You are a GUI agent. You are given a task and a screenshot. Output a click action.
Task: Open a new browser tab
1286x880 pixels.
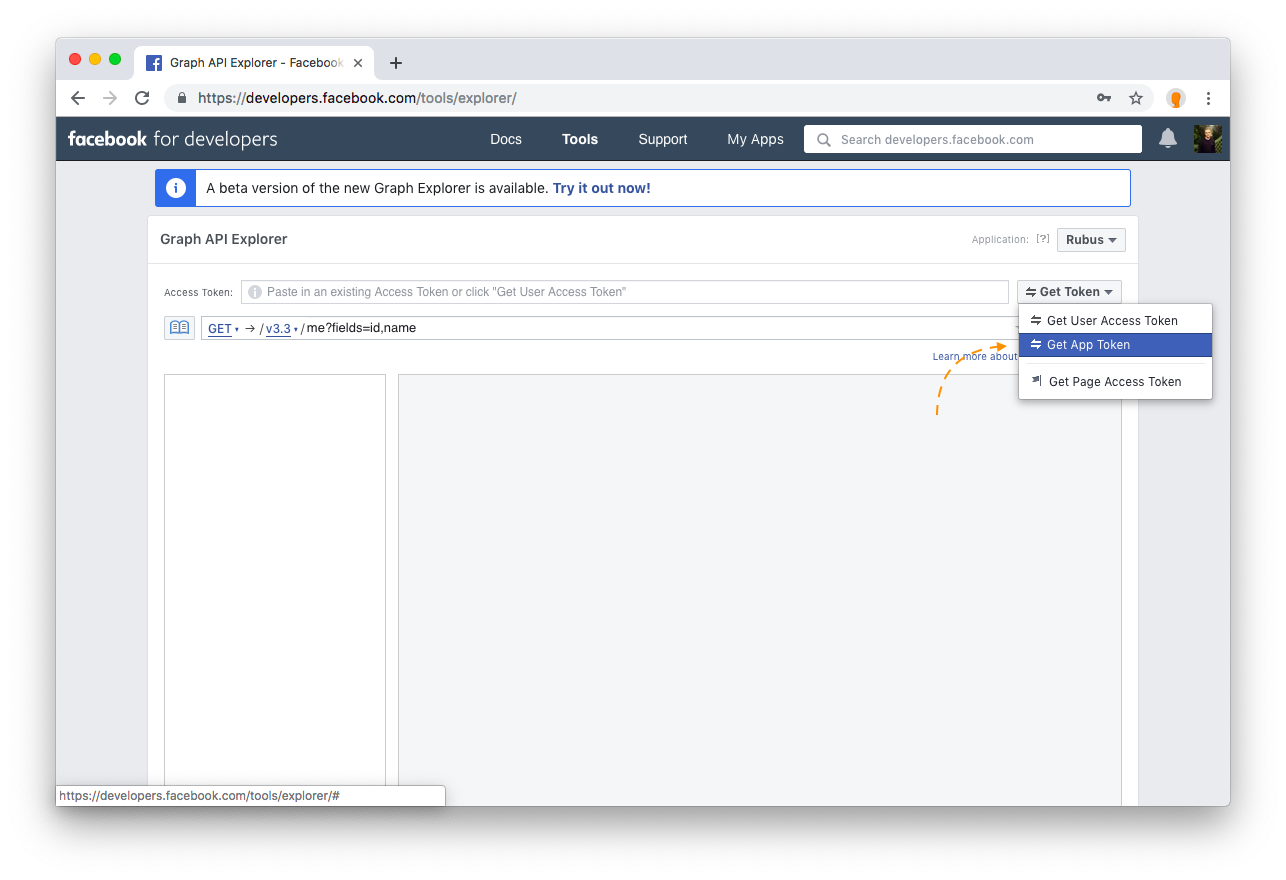(396, 63)
